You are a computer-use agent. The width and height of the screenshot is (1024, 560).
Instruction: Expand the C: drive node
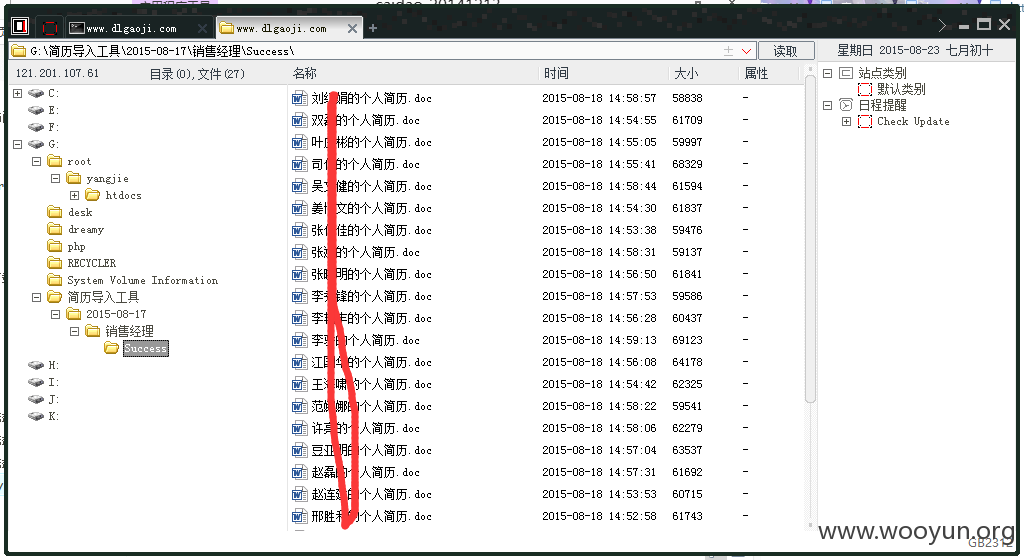18,93
